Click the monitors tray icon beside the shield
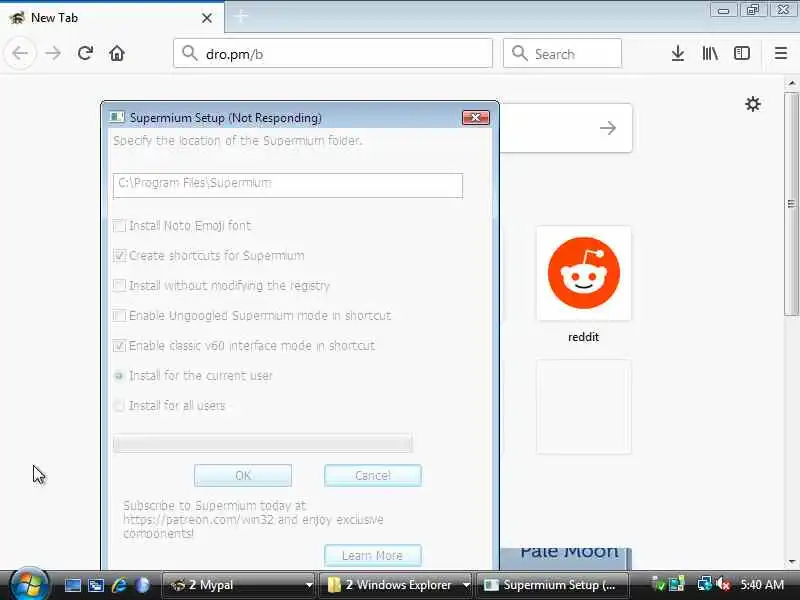 (677, 584)
